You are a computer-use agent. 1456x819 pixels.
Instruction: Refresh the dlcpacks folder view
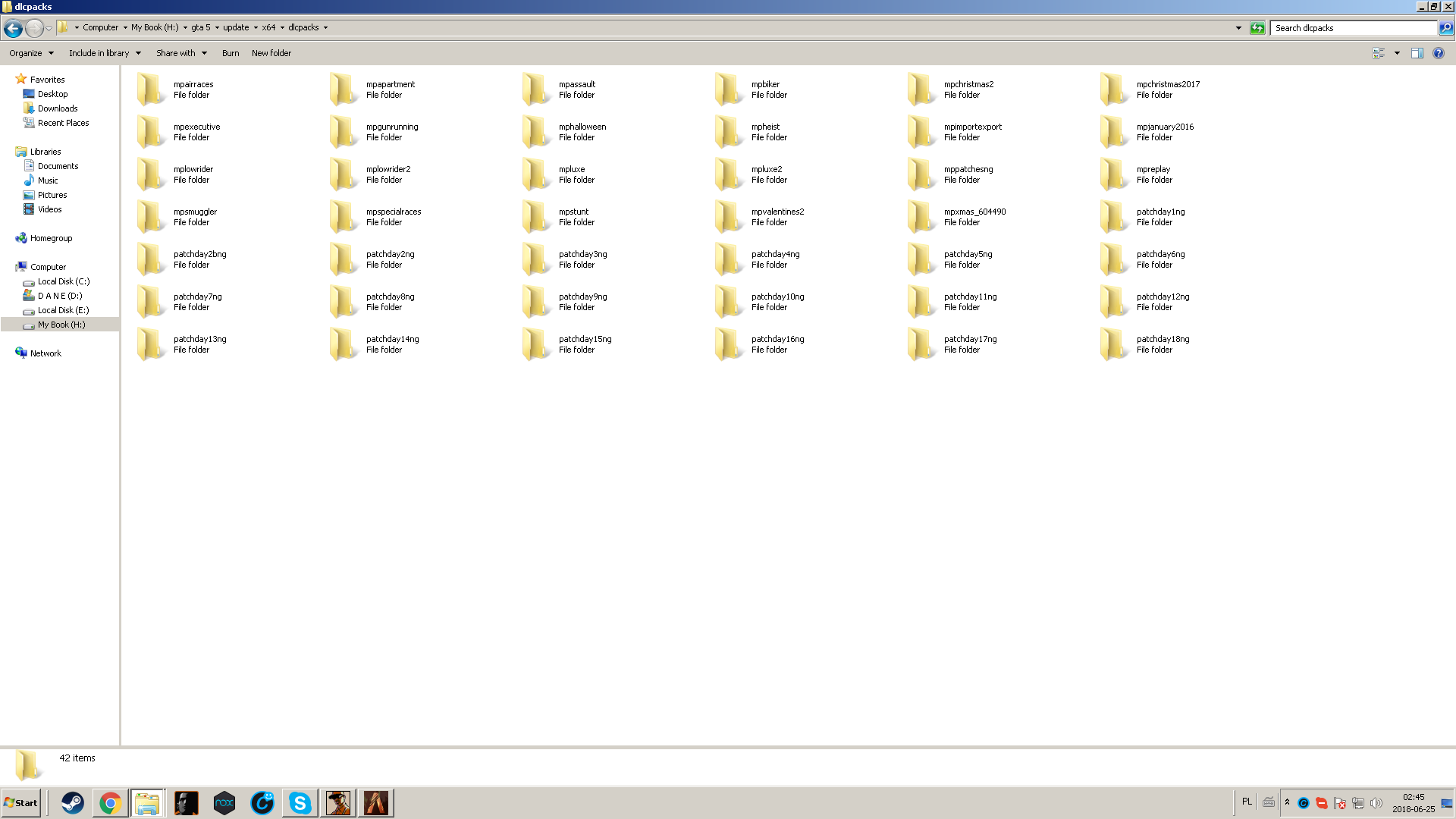pyautogui.click(x=1257, y=28)
